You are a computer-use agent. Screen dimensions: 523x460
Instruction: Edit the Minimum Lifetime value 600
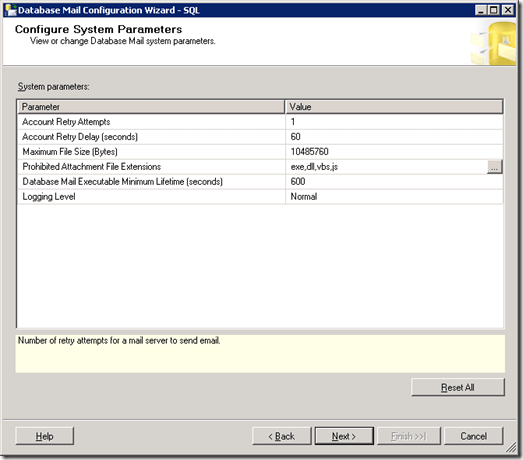(x=394, y=182)
